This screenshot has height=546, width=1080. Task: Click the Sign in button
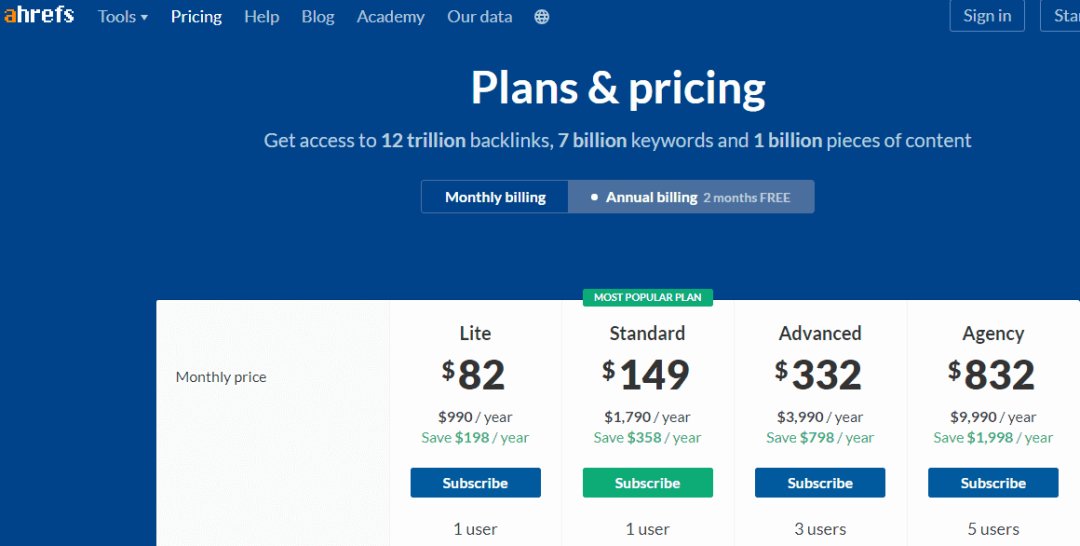point(987,16)
